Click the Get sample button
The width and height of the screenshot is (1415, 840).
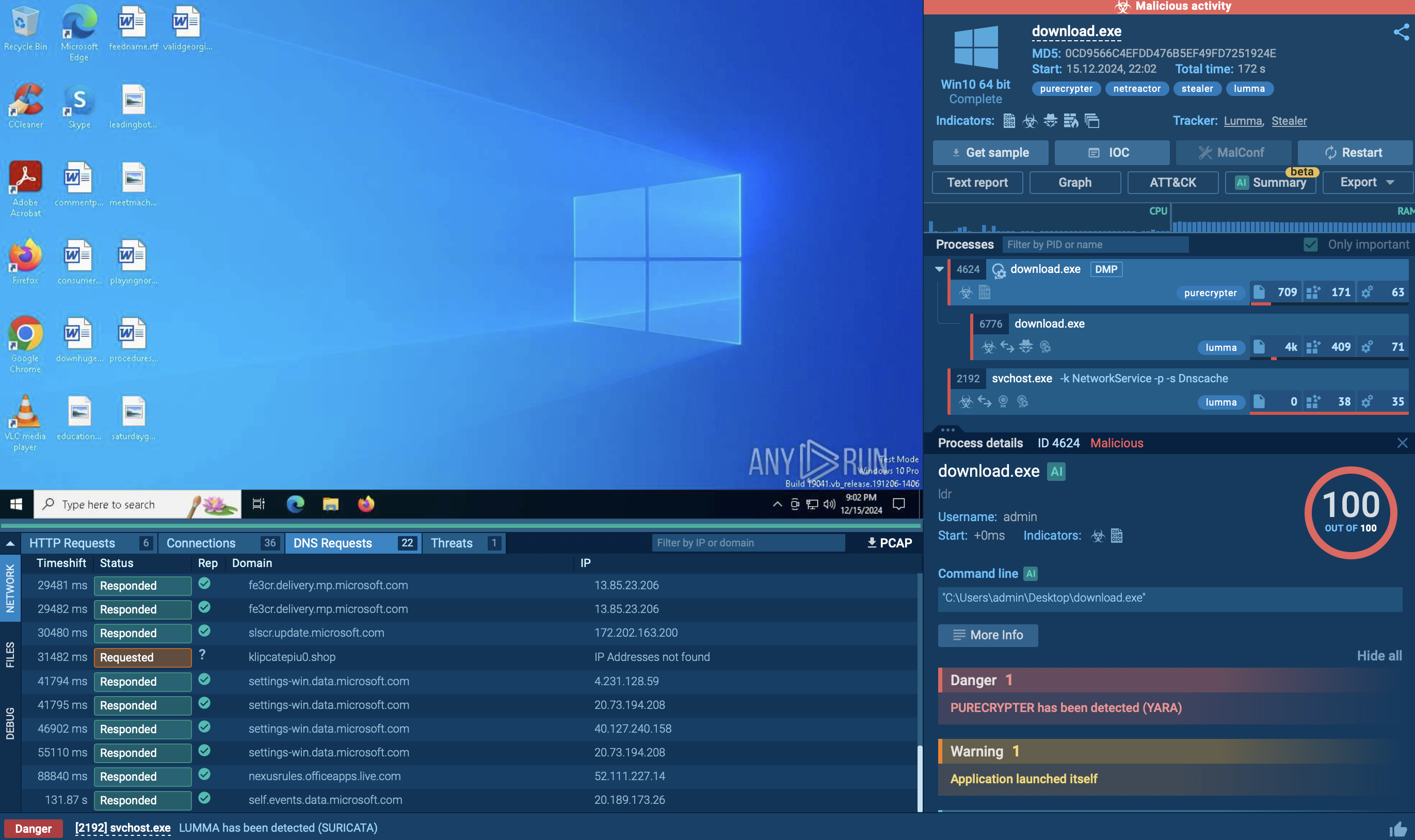(990, 152)
